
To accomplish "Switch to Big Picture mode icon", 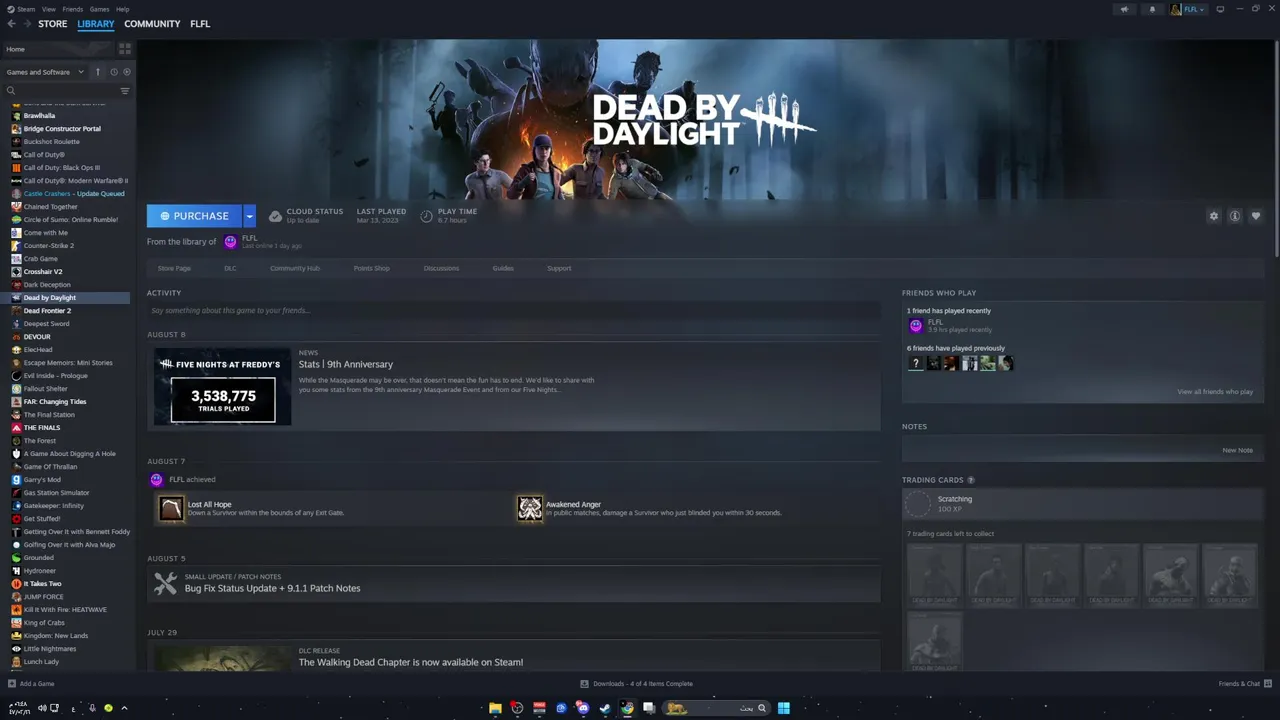I will coord(1220,9).
